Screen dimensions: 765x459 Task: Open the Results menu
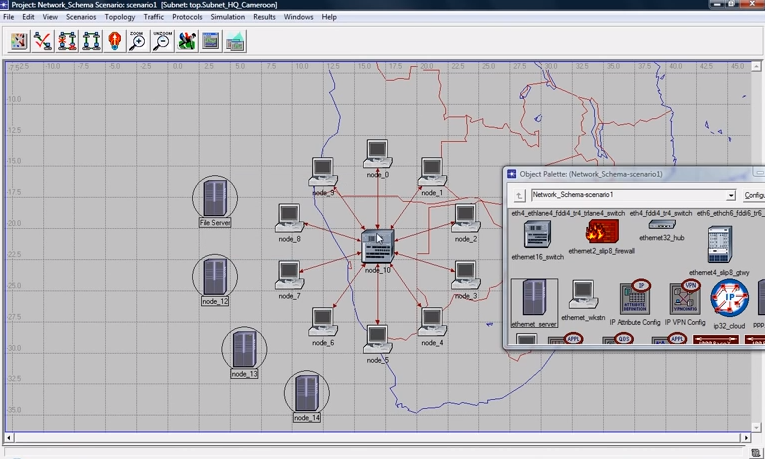pos(264,17)
